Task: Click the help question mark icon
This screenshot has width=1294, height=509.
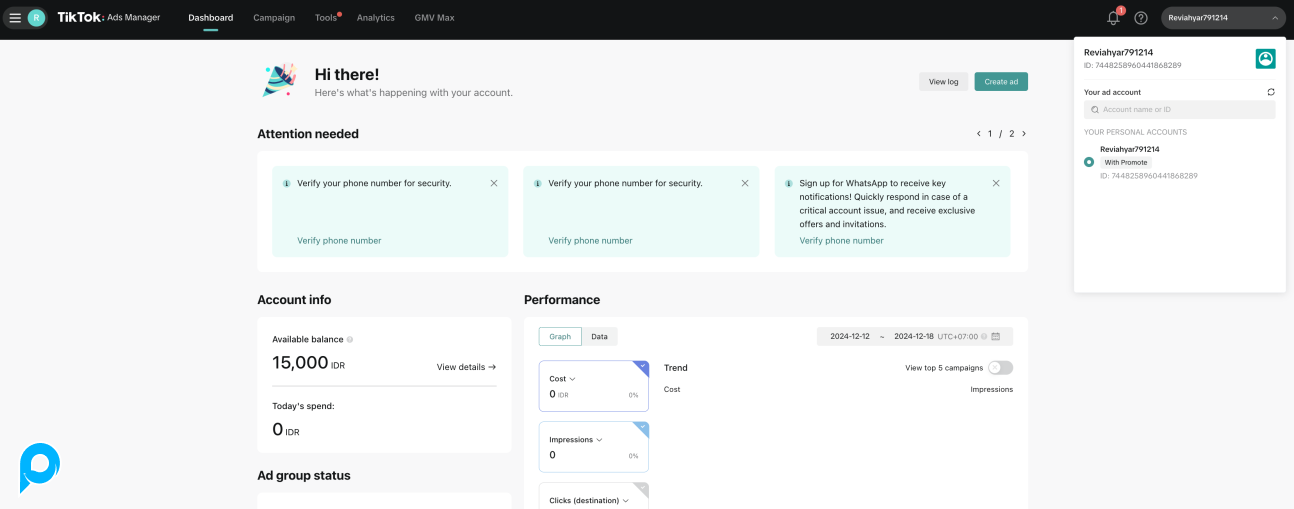Action: click(1141, 18)
